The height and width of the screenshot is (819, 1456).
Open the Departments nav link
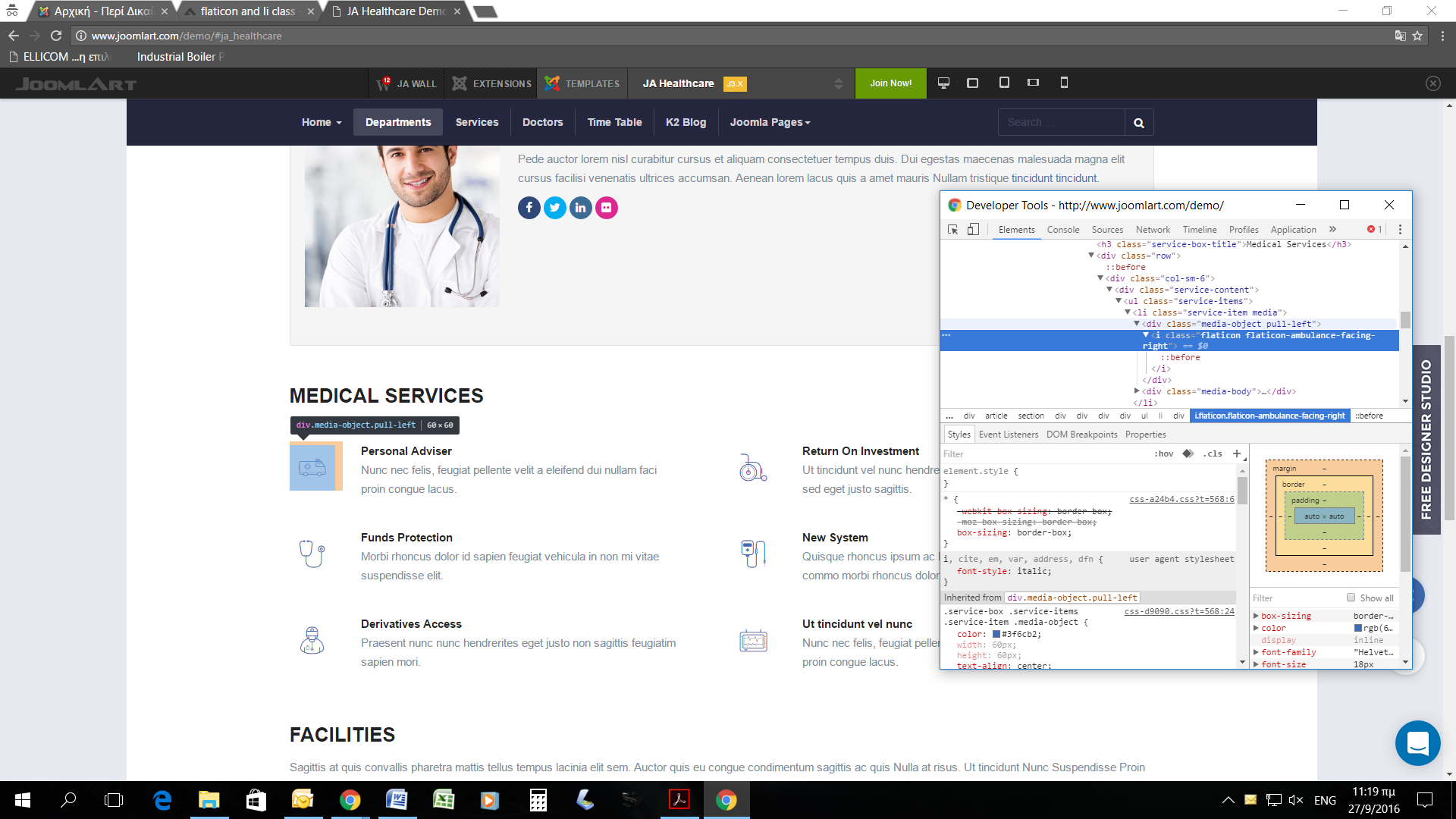(398, 122)
